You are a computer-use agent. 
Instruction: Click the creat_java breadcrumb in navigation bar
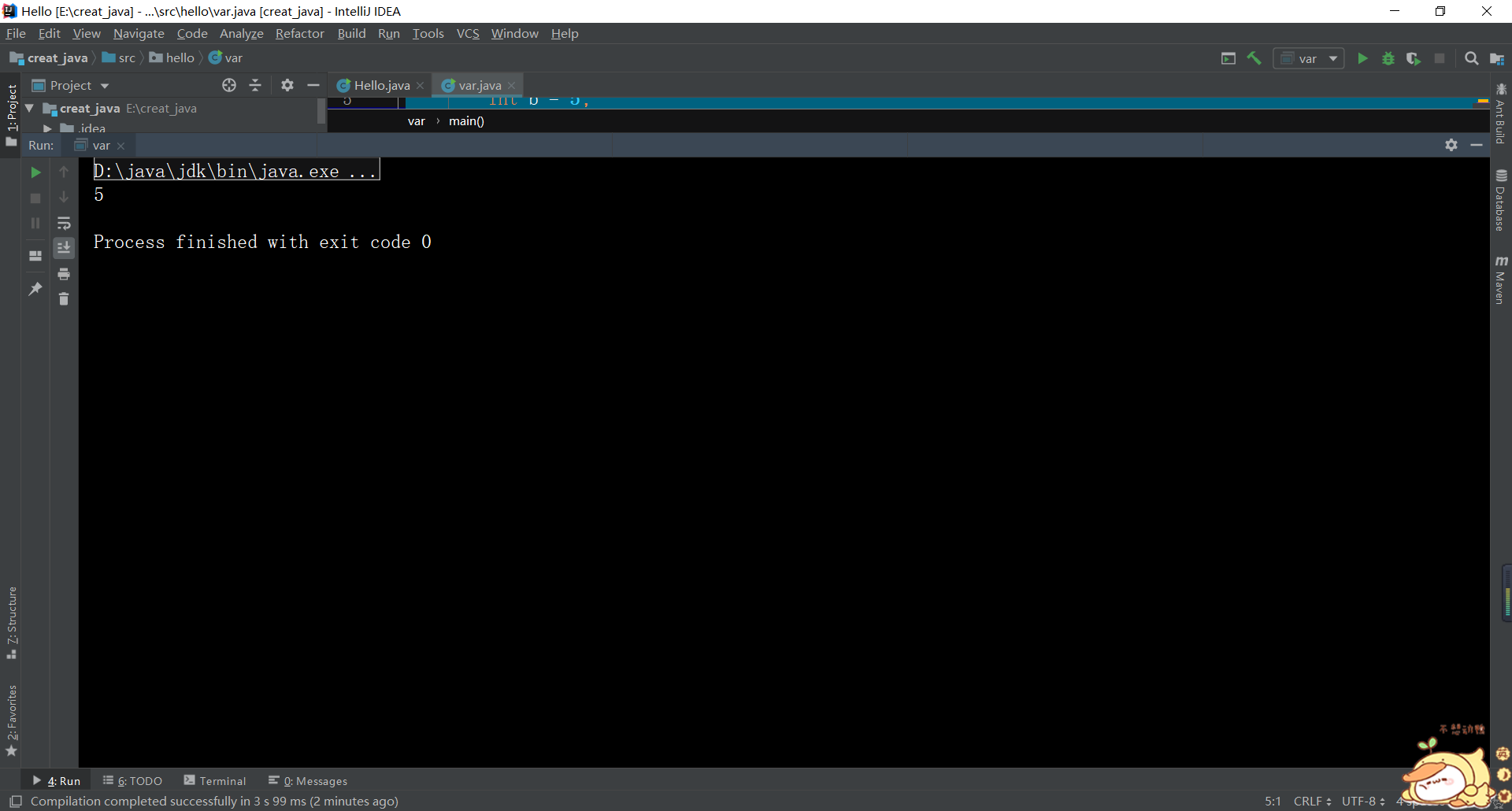(x=49, y=57)
